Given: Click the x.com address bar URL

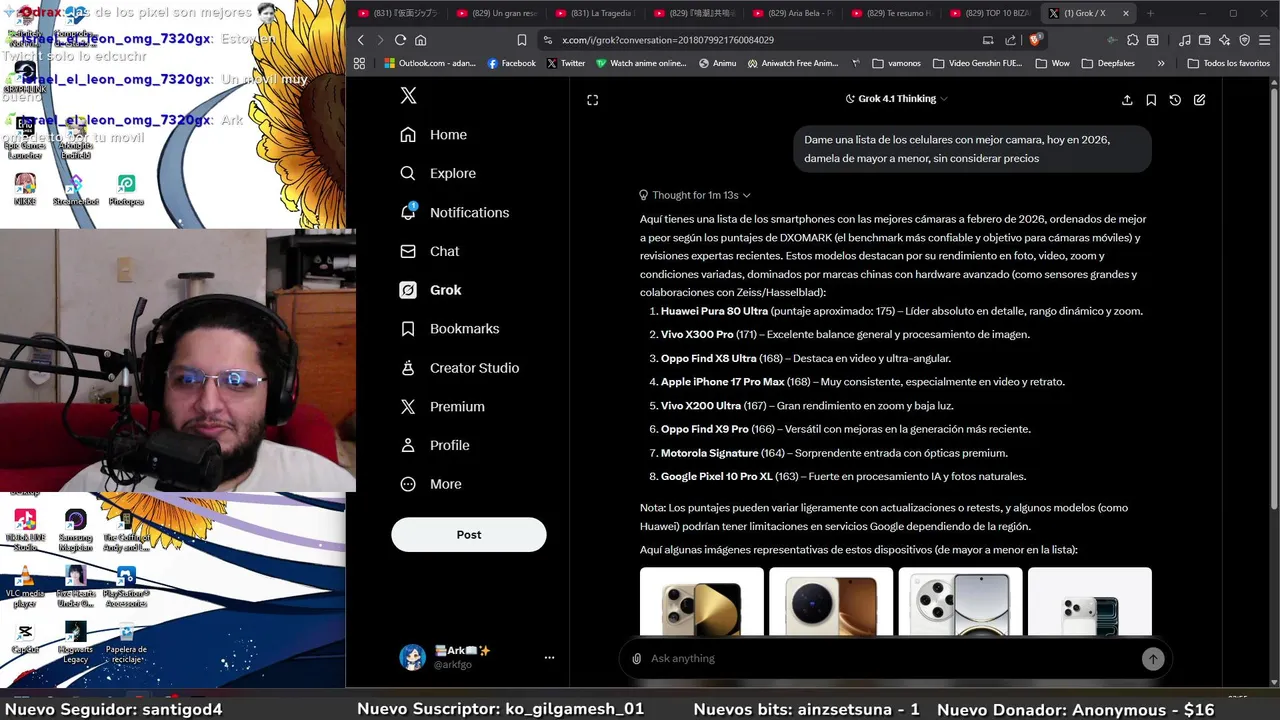Looking at the screenshot, I should point(668,40).
